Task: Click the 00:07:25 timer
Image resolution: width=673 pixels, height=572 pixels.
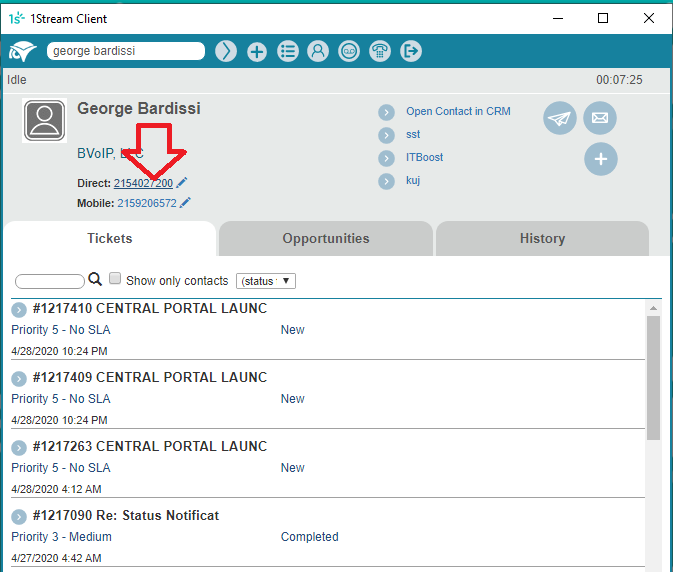Action: [619, 80]
